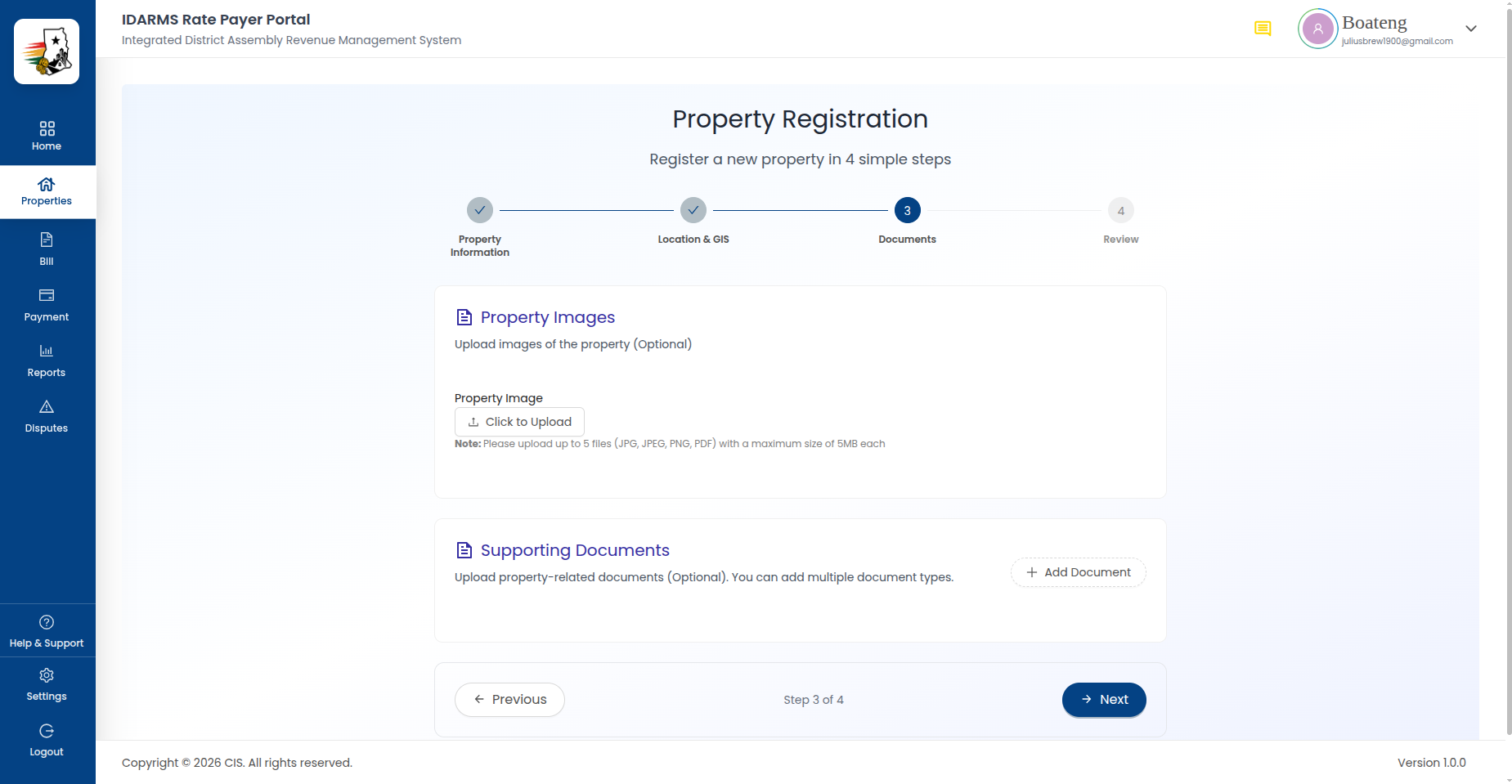1512x784 pixels.
Task: Click Logout in sidebar
Action: click(x=47, y=740)
